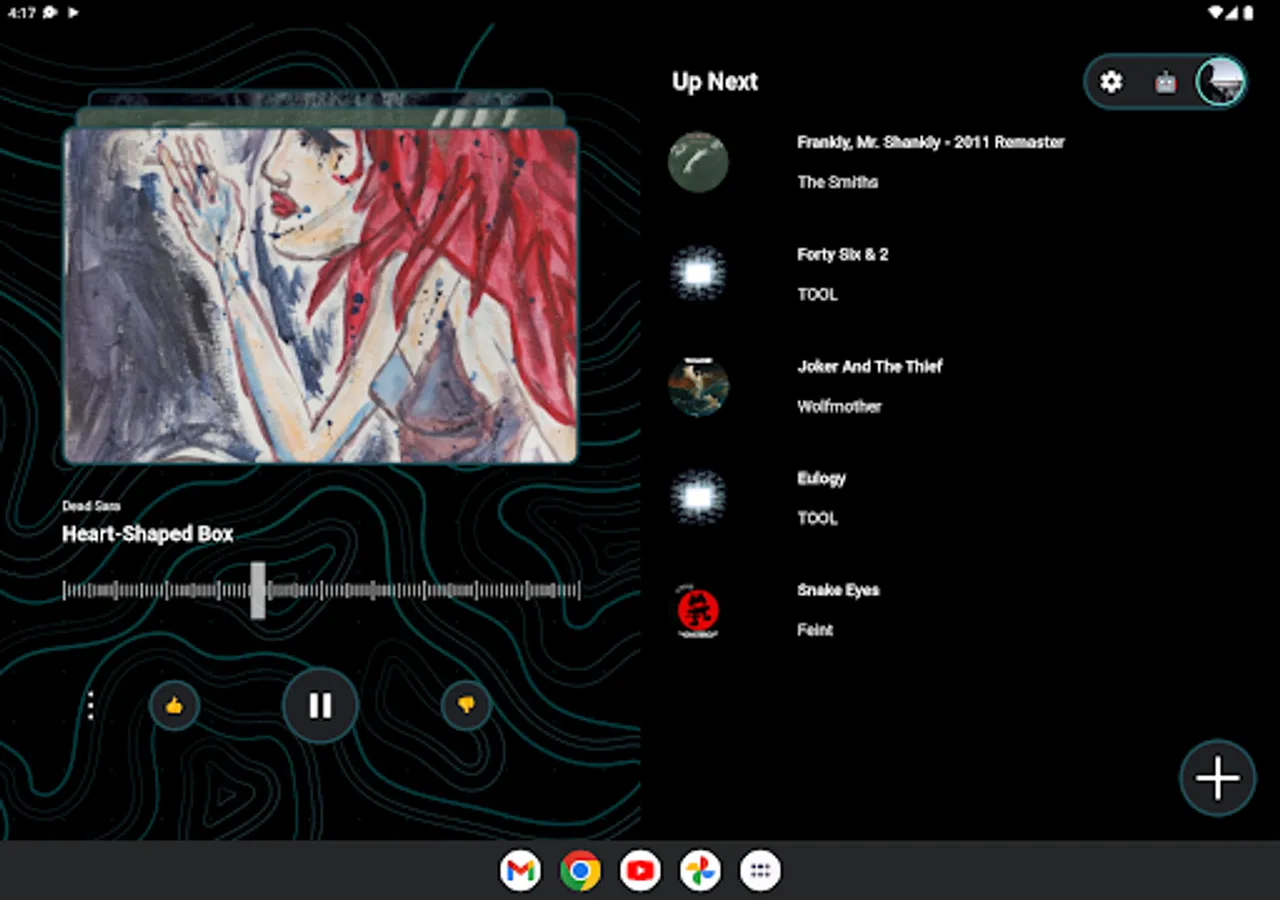Viewport: 1280px width, 900px height.
Task: Play "Joker And The Thief" from queue
Action: (870, 366)
